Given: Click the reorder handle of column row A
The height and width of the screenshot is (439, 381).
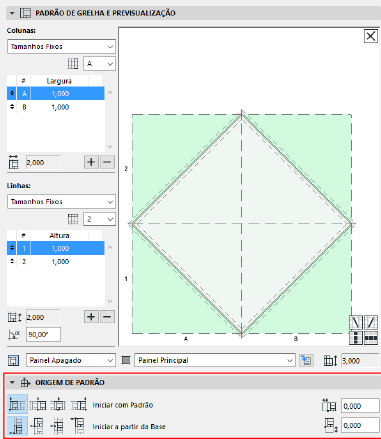Looking at the screenshot, I should click(12, 94).
